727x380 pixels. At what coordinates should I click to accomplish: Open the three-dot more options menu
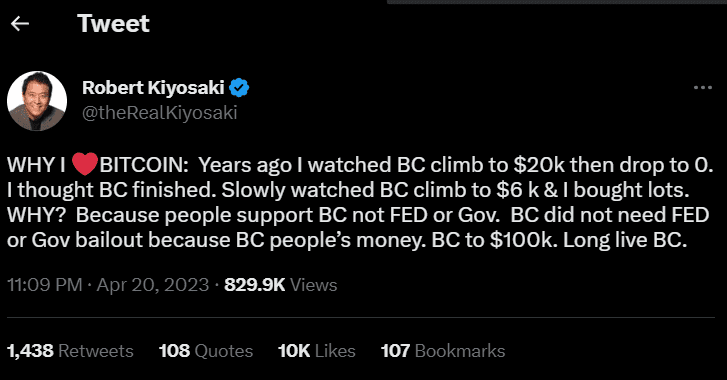[703, 88]
